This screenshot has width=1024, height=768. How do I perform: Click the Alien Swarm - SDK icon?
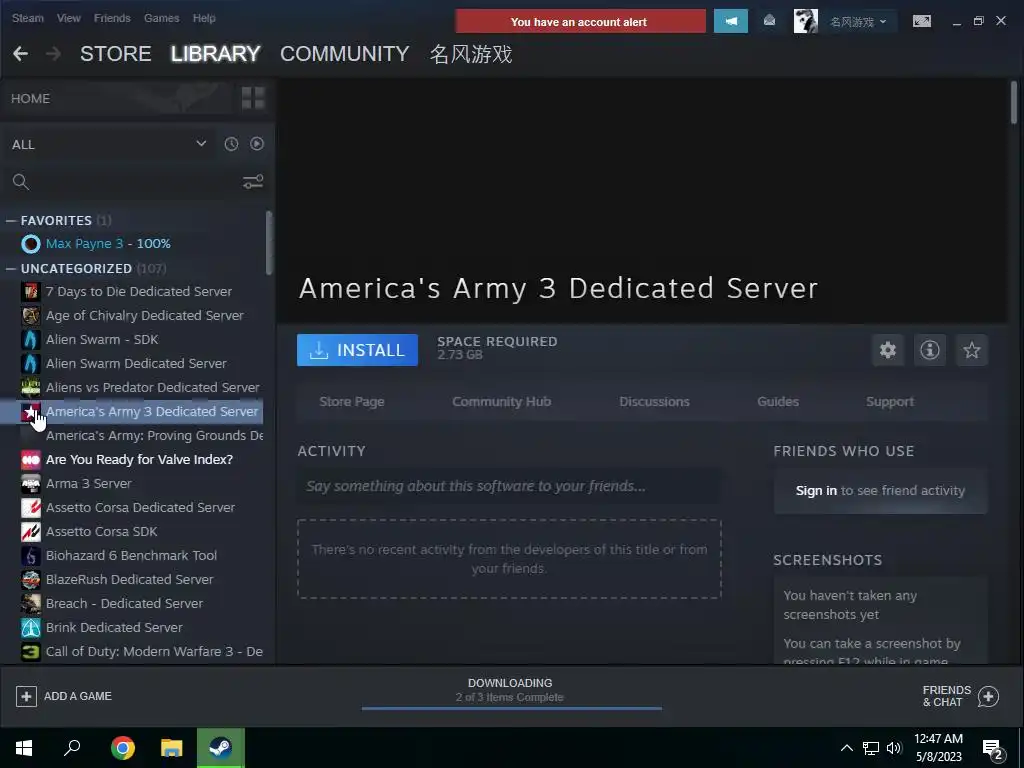(x=31, y=340)
